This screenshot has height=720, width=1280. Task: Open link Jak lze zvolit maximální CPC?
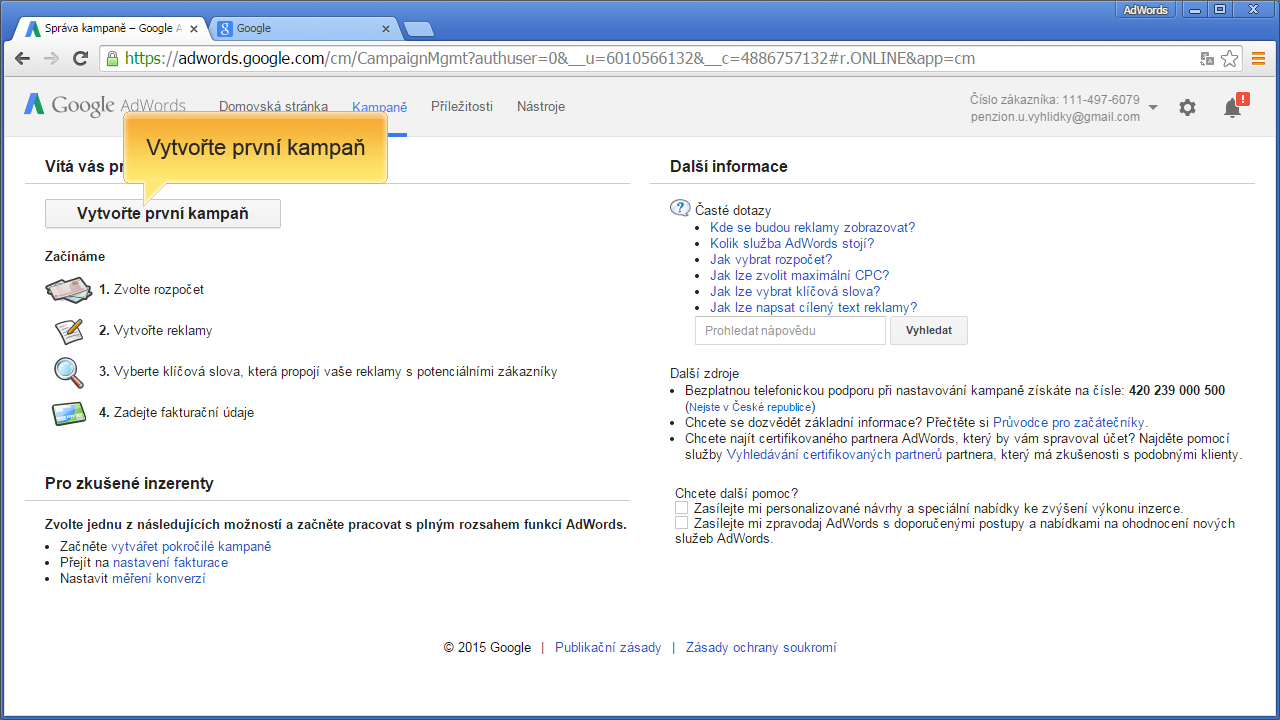point(800,275)
